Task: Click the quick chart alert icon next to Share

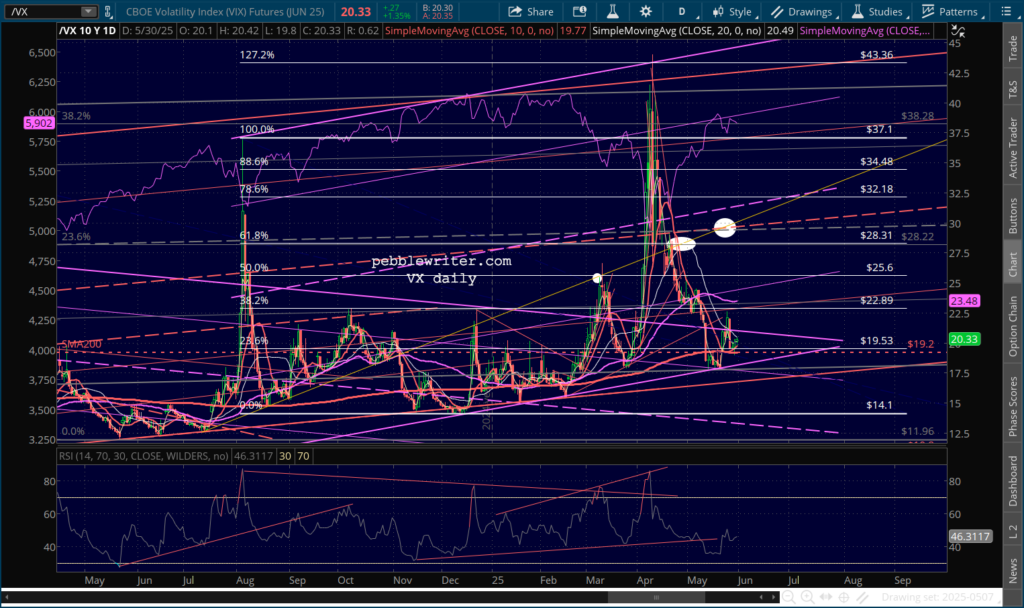Action: [x=579, y=11]
